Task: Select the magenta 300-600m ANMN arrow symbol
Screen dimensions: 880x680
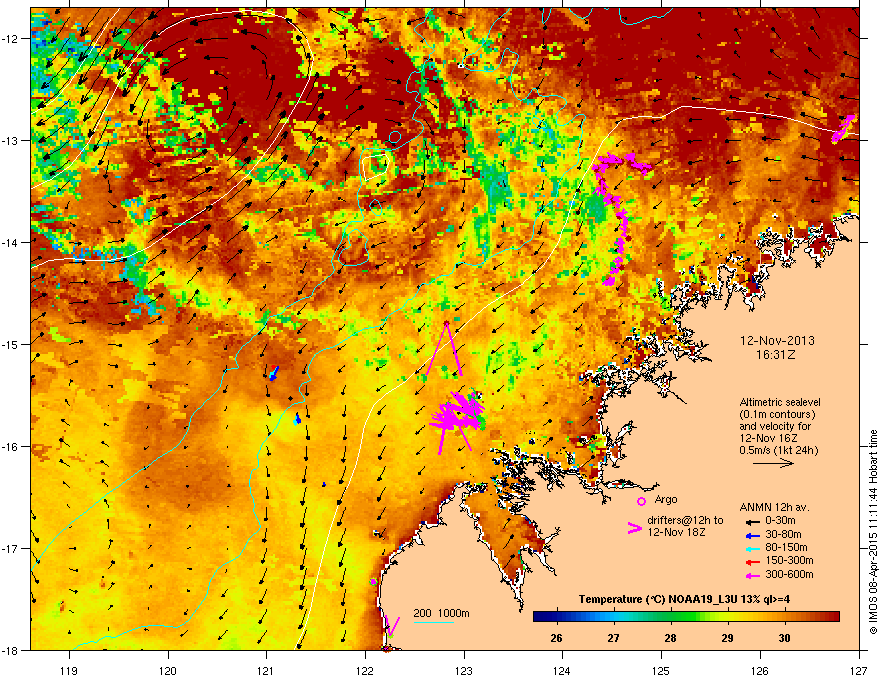Action: click(x=752, y=576)
